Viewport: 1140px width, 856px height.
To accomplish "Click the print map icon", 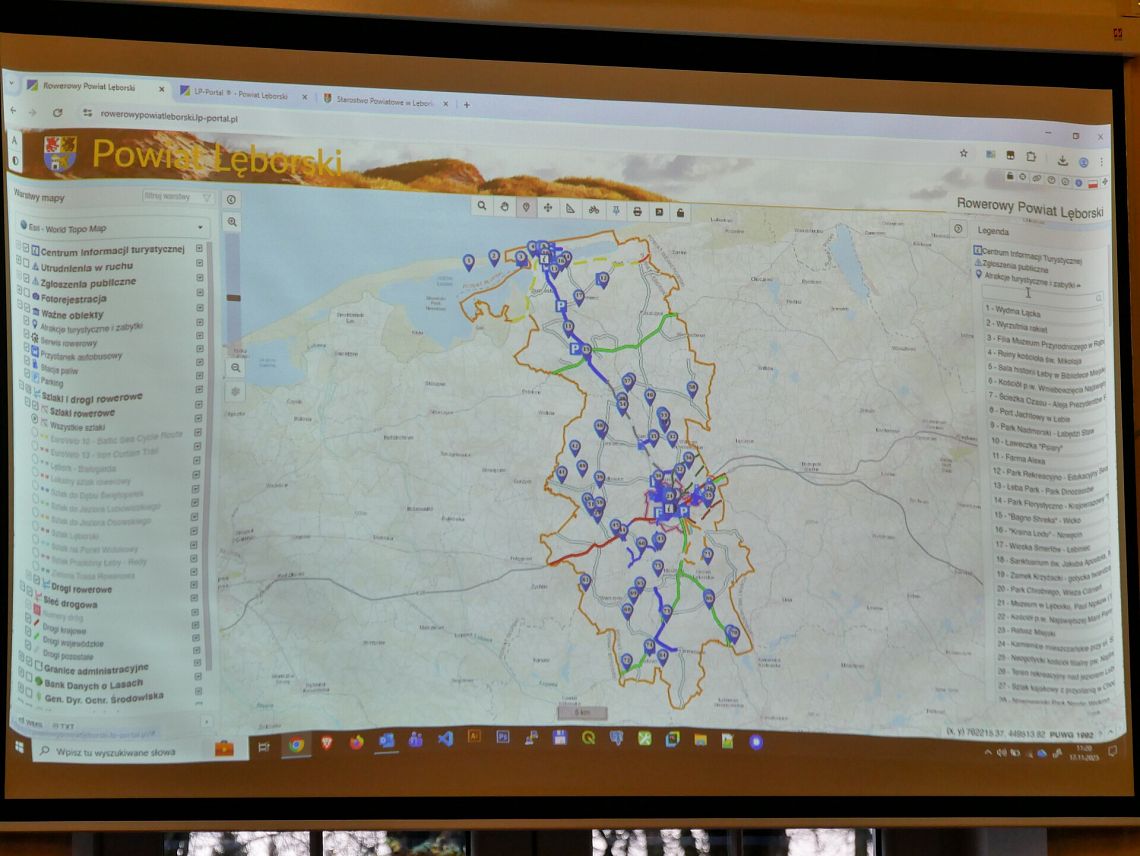I will click(637, 211).
